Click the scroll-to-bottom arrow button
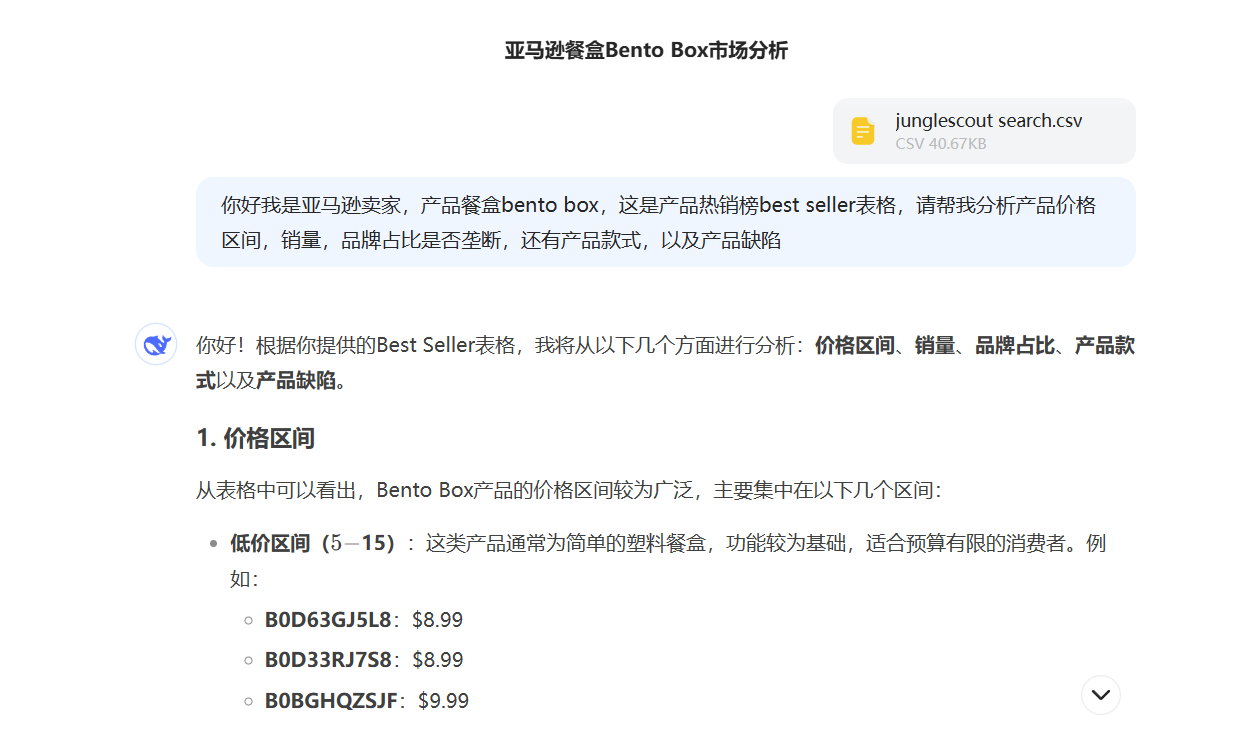Viewport: 1250px width, 729px height. click(x=1101, y=695)
